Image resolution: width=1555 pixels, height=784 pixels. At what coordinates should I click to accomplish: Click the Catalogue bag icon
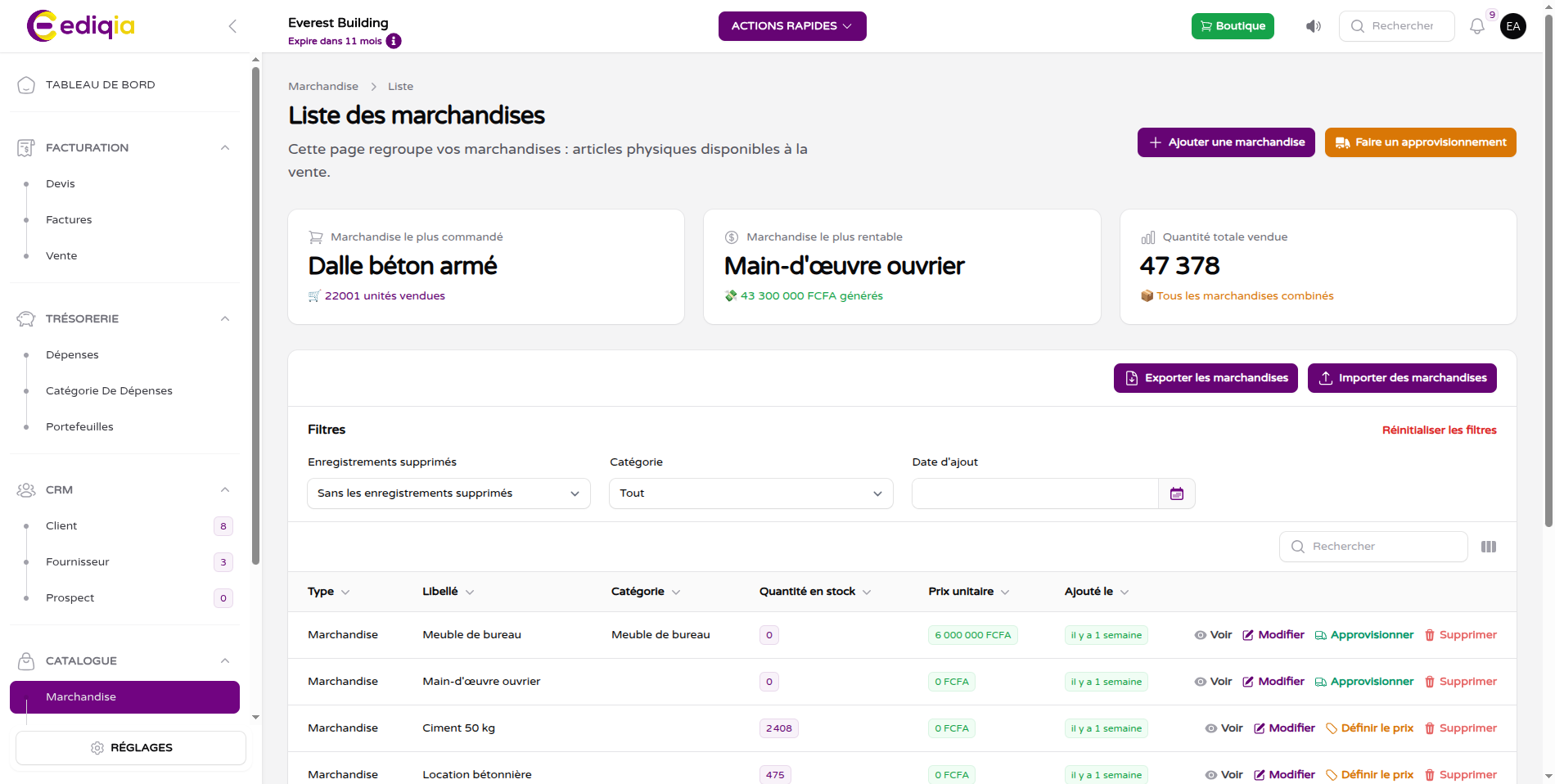point(26,661)
